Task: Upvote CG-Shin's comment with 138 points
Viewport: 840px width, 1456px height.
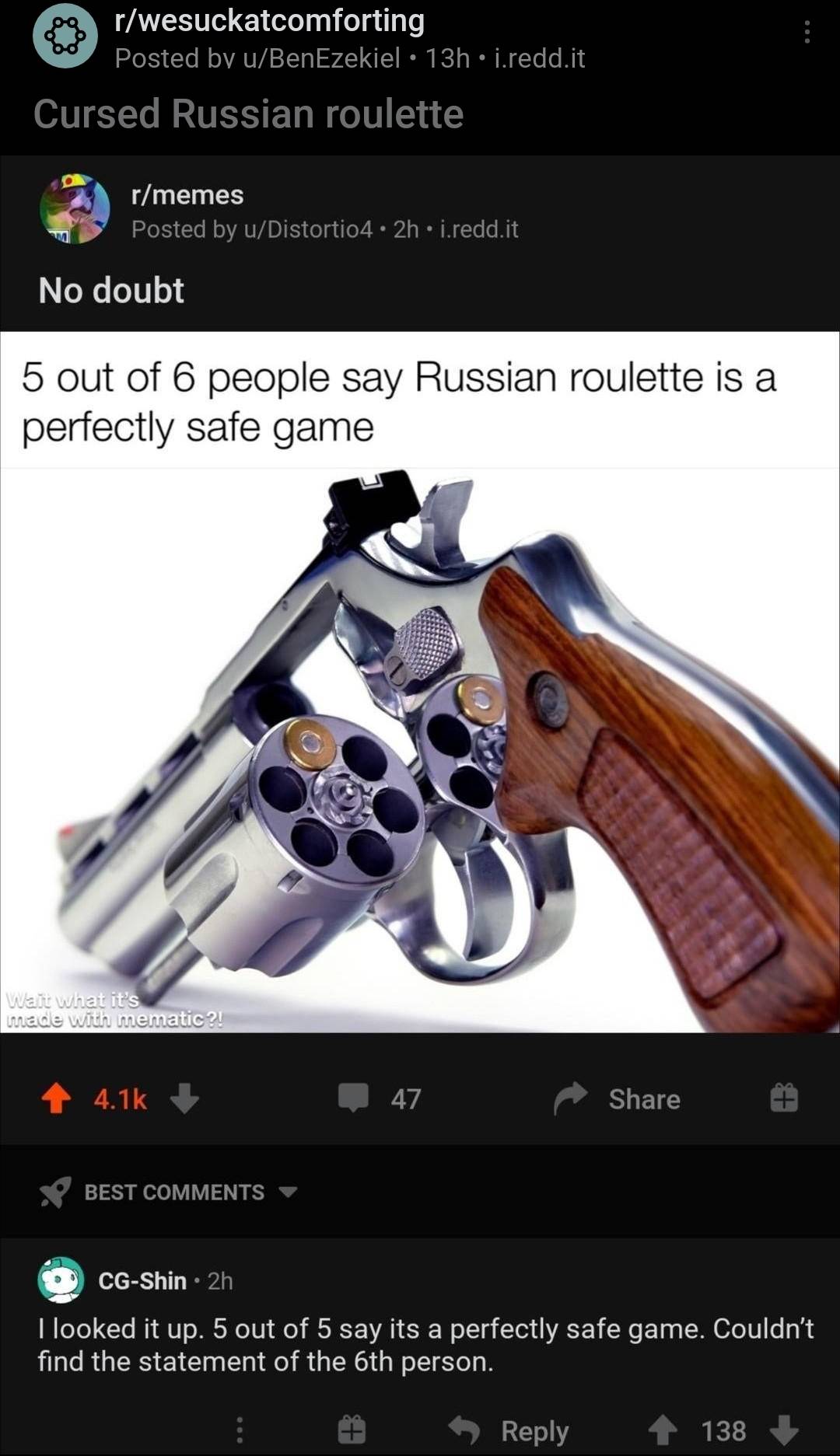Action: pos(663,1430)
